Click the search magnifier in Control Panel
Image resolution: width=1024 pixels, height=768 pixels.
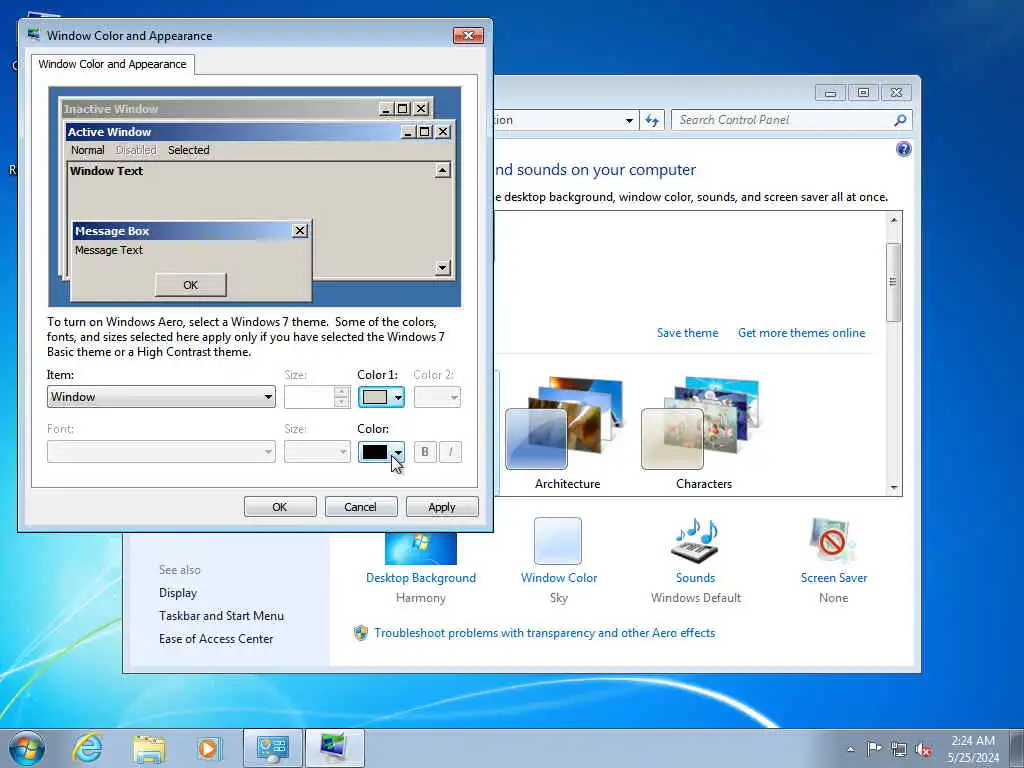[x=900, y=120]
